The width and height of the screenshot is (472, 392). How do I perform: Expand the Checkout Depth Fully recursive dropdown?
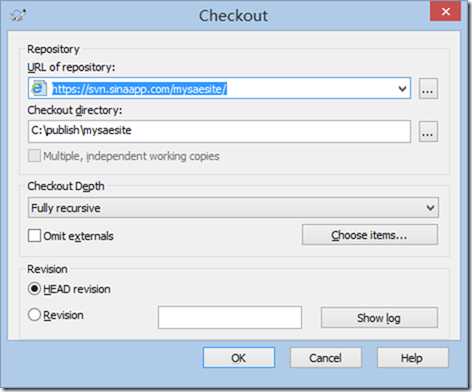[x=233, y=208]
